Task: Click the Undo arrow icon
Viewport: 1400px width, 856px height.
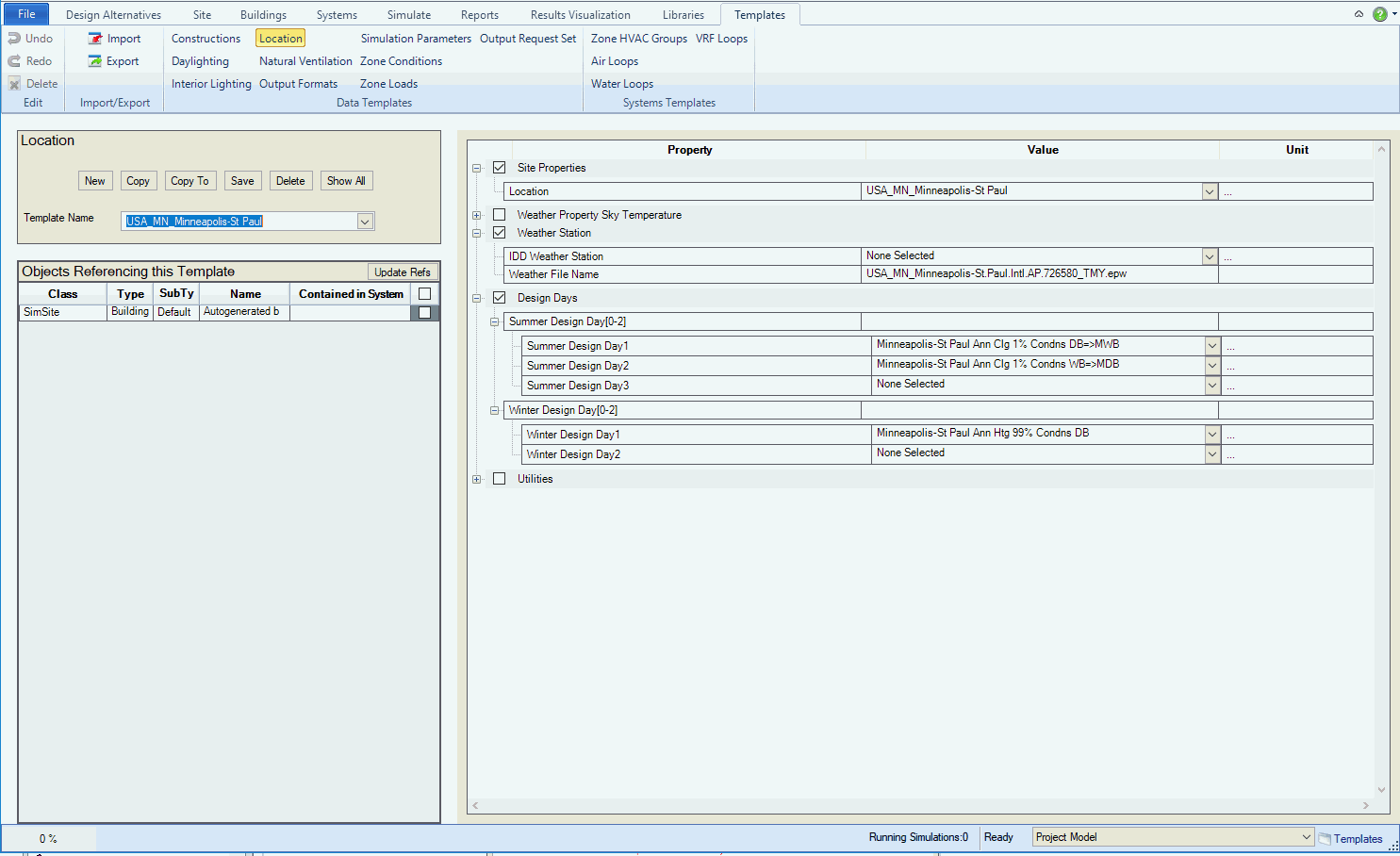Action: click(14, 39)
